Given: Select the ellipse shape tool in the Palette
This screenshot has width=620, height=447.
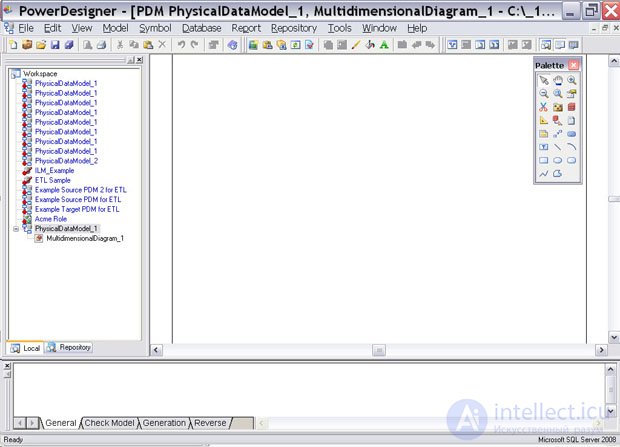Looking at the screenshot, I should (558, 160).
